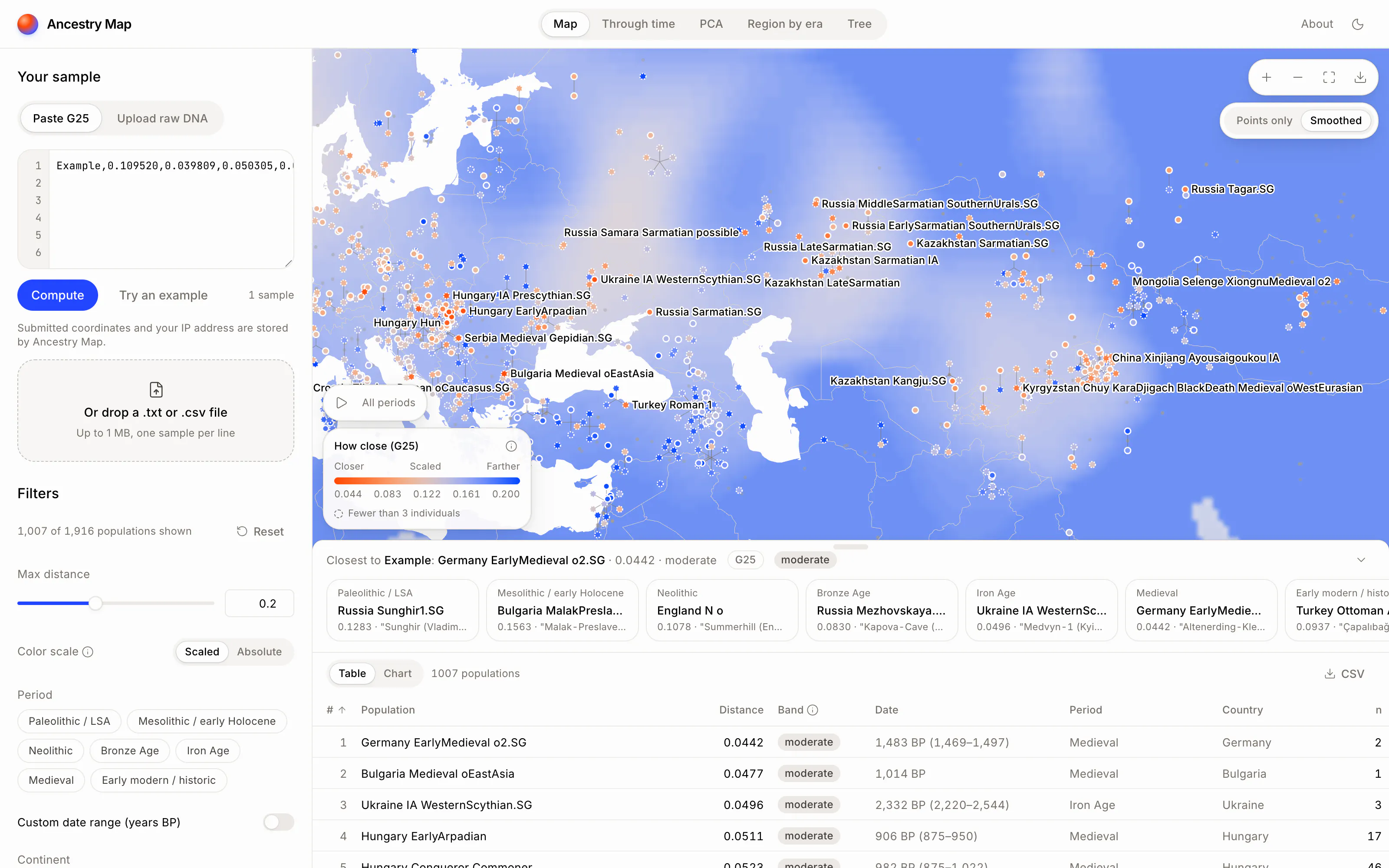
Task: Play the All periods animation
Action: [x=342, y=403]
